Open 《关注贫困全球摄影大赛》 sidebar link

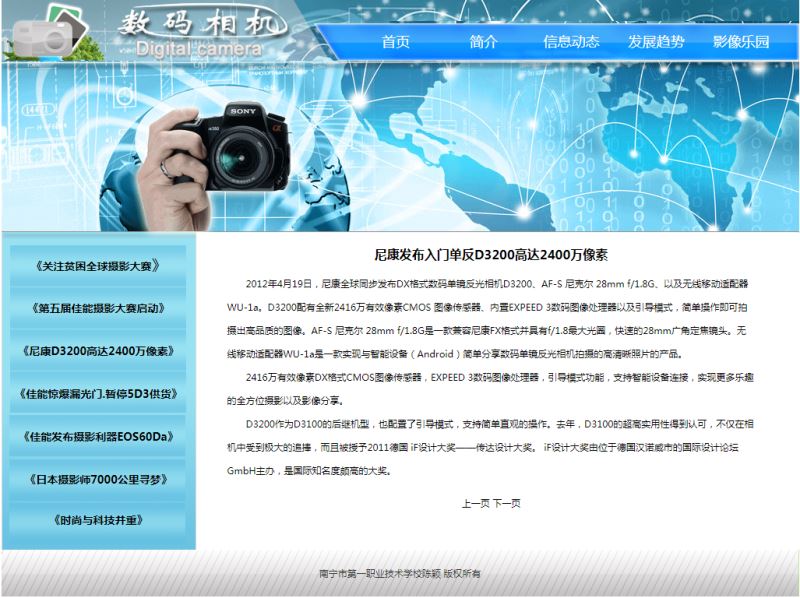[97, 266]
